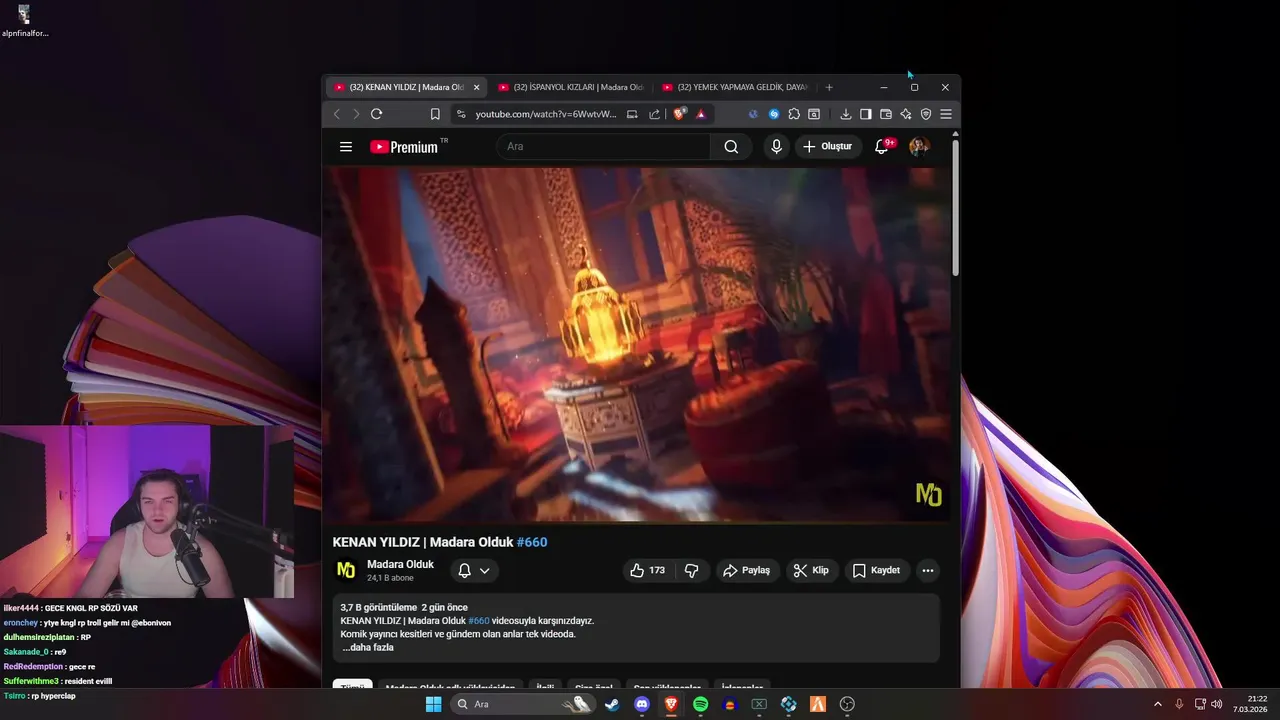Image resolution: width=1280 pixels, height=720 pixels.
Task: Open Spotify from the taskbar
Action: pyautogui.click(x=701, y=704)
